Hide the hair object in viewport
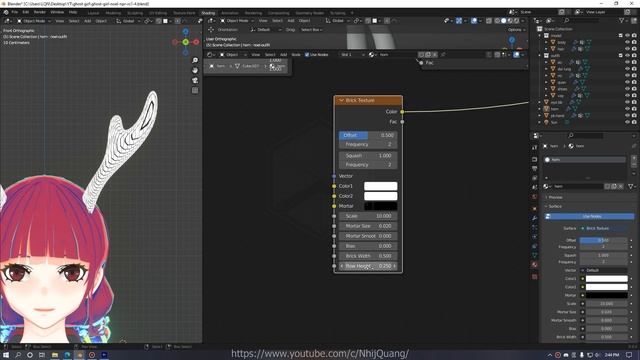The image size is (640, 360). (x=627, y=49)
